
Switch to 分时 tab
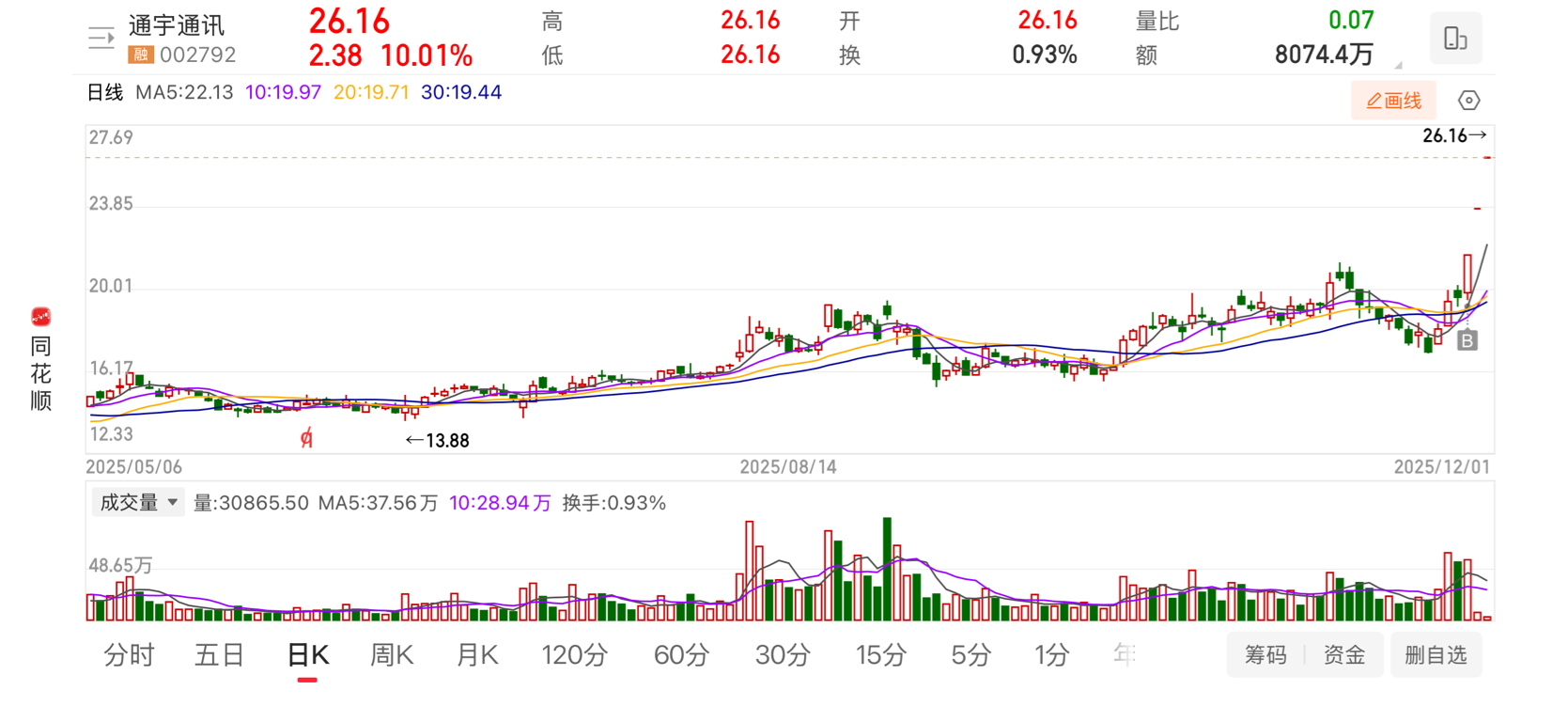point(129,655)
